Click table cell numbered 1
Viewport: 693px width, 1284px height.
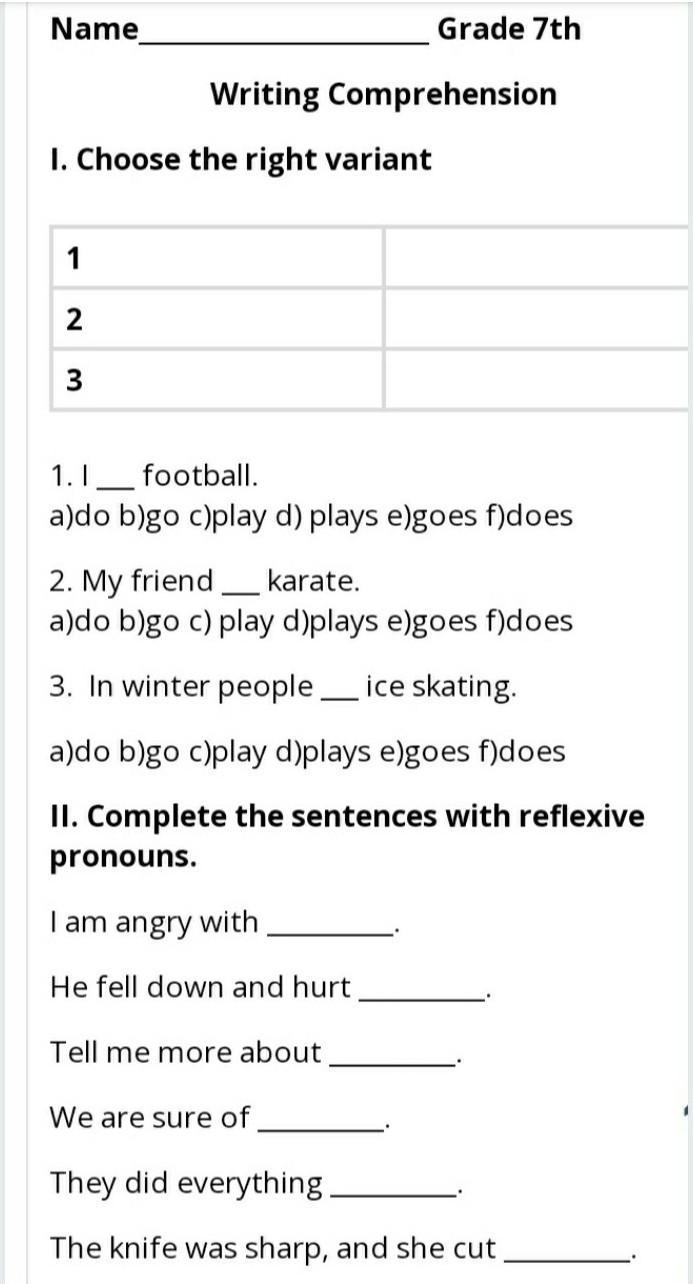point(217,257)
